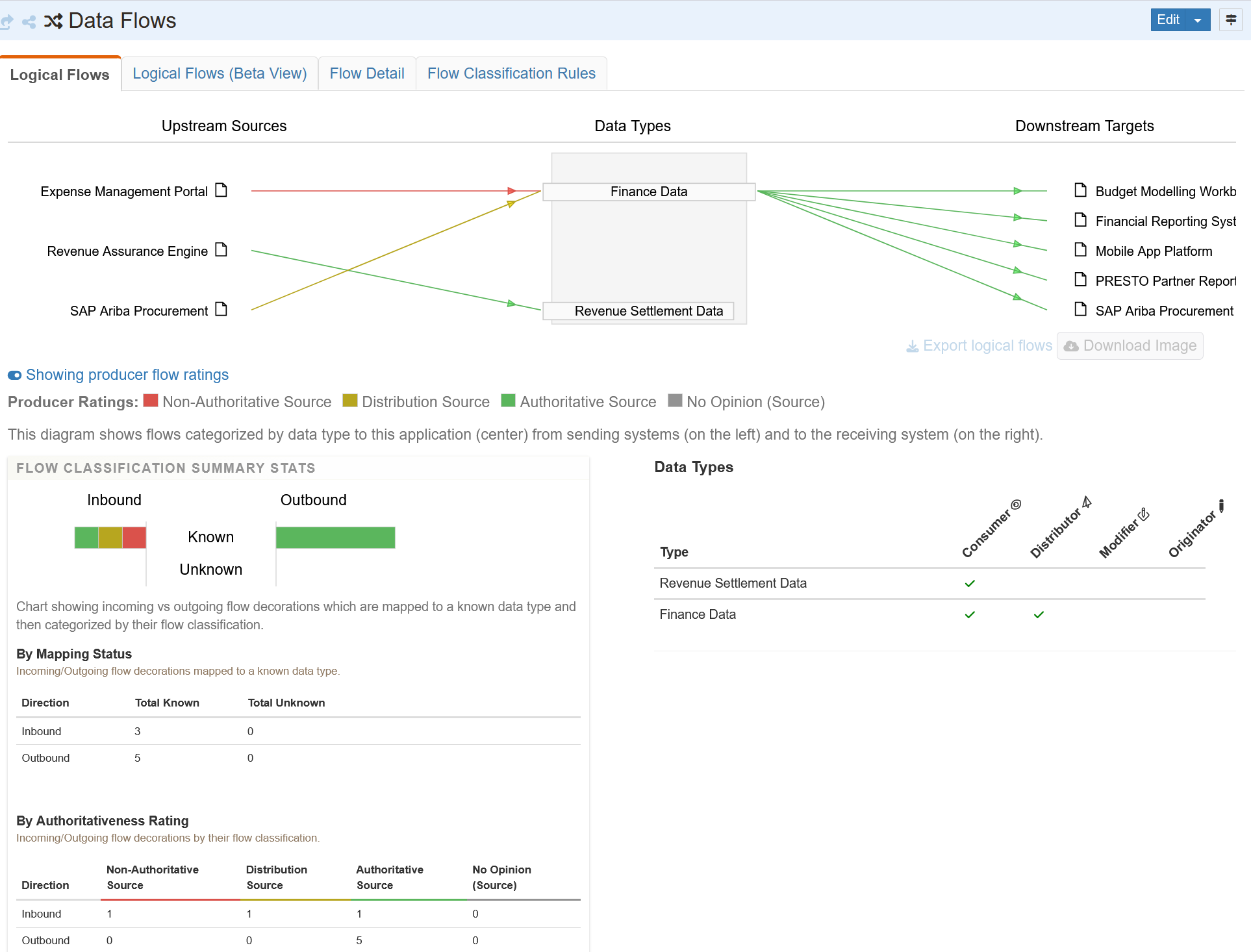
Task: Click the Mobile App Platform target label
Action: tap(1154, 251)
